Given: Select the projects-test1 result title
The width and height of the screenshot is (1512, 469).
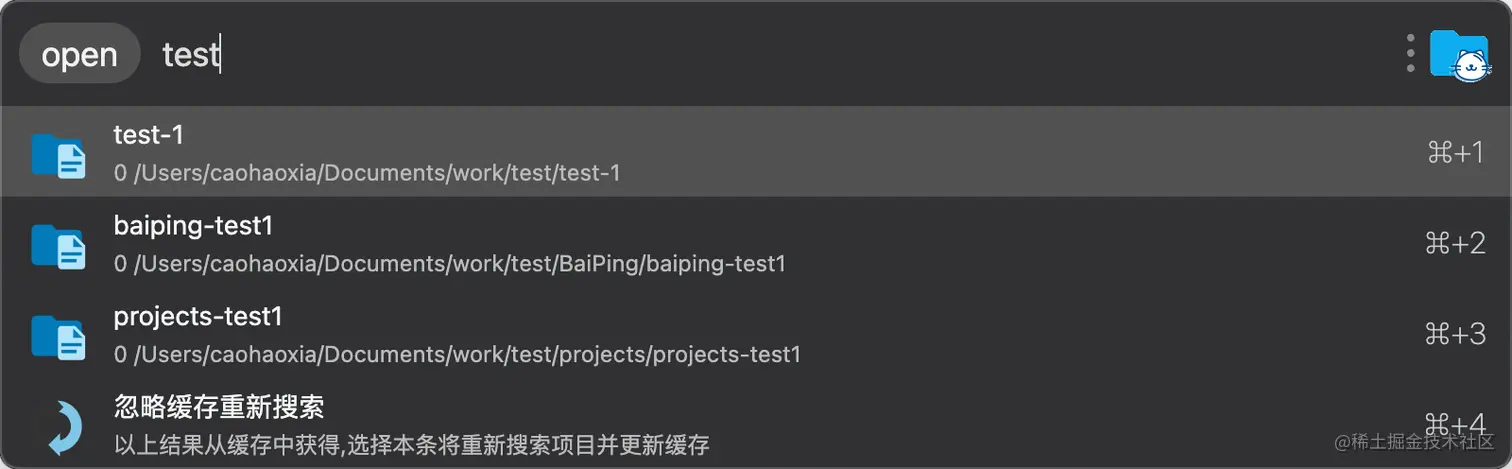Looking at the screenshot, I should (198, 317).
